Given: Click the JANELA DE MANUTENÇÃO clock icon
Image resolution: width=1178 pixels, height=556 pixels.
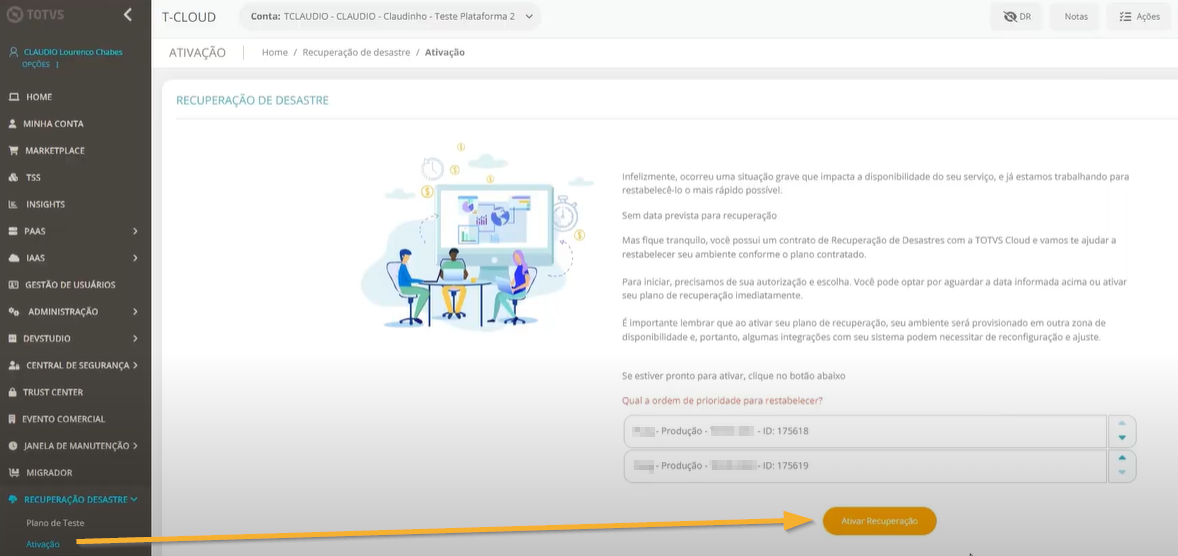Looking at the screenshot, I should tap(13, 446).
